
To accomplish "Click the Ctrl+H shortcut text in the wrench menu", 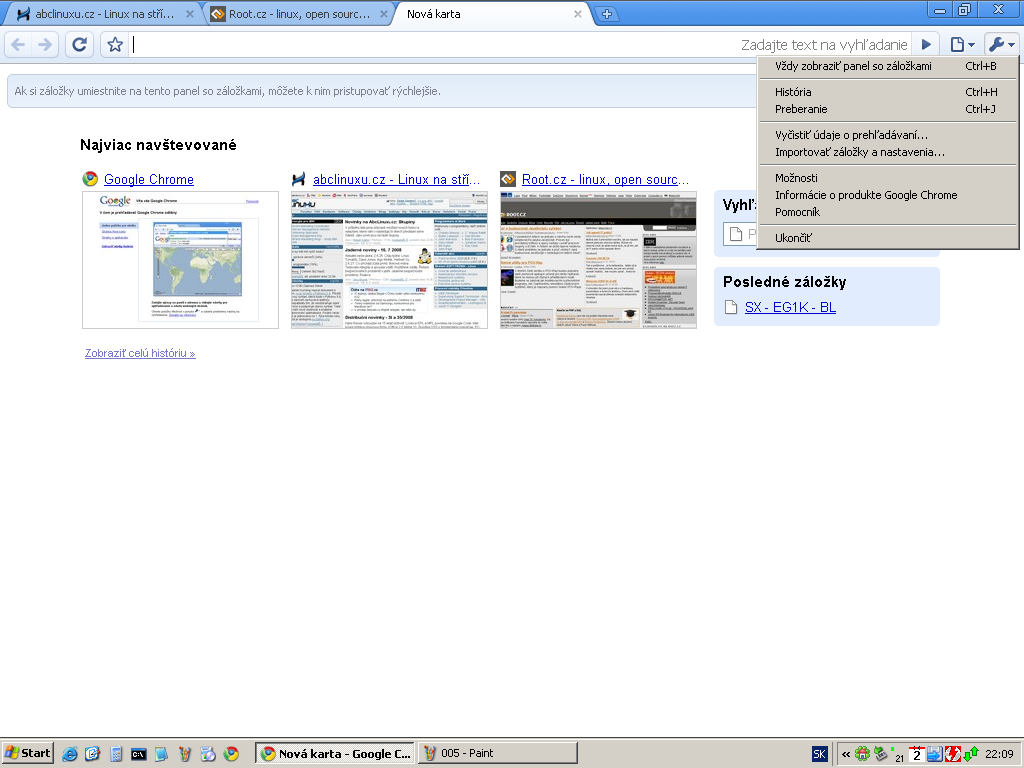I will click(981, 92).
